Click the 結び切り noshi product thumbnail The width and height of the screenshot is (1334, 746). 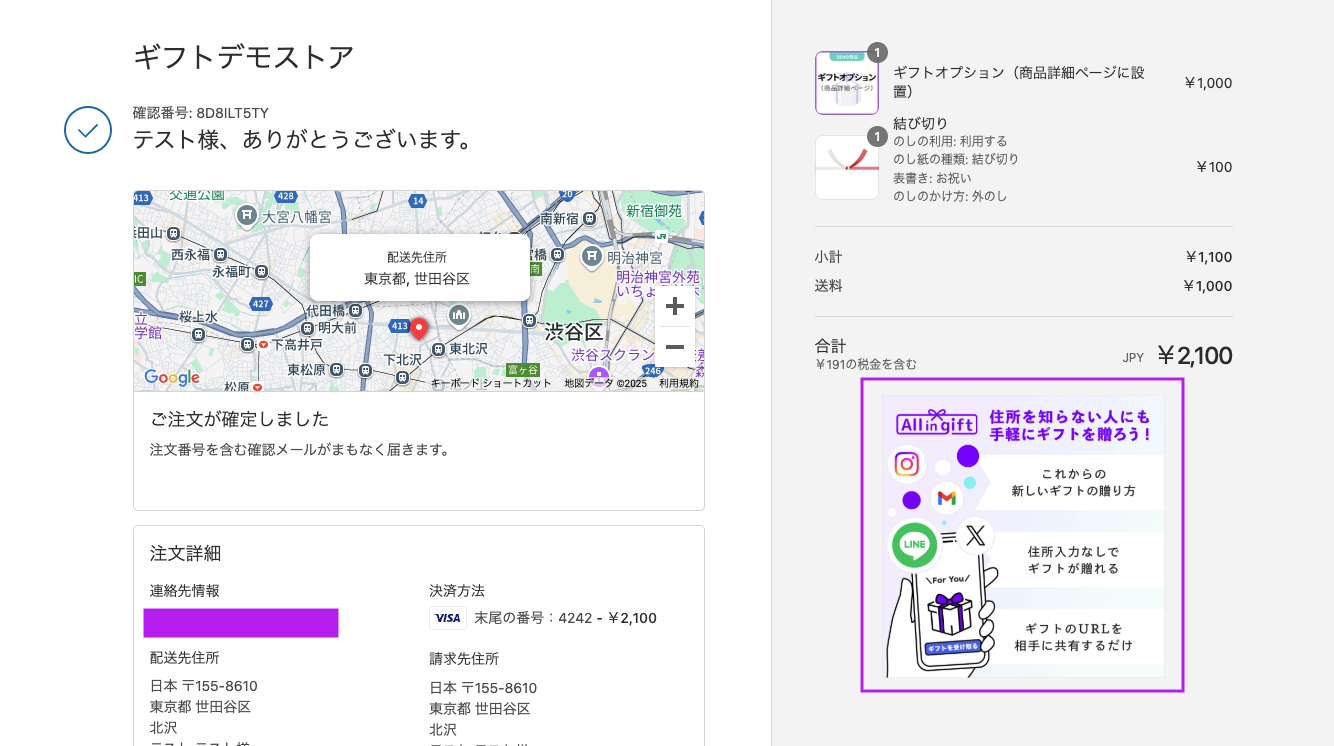coord(846,167)
